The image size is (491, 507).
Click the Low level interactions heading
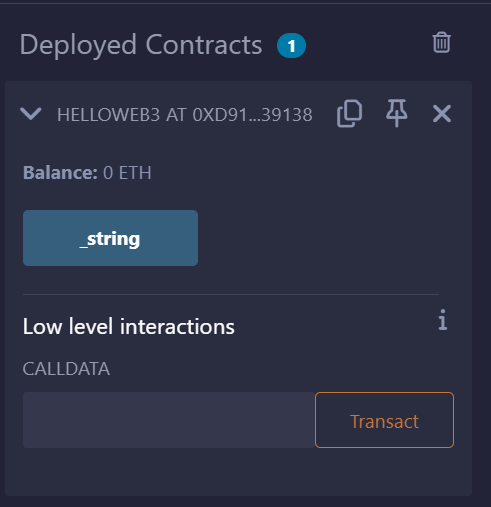click(129, 326)
